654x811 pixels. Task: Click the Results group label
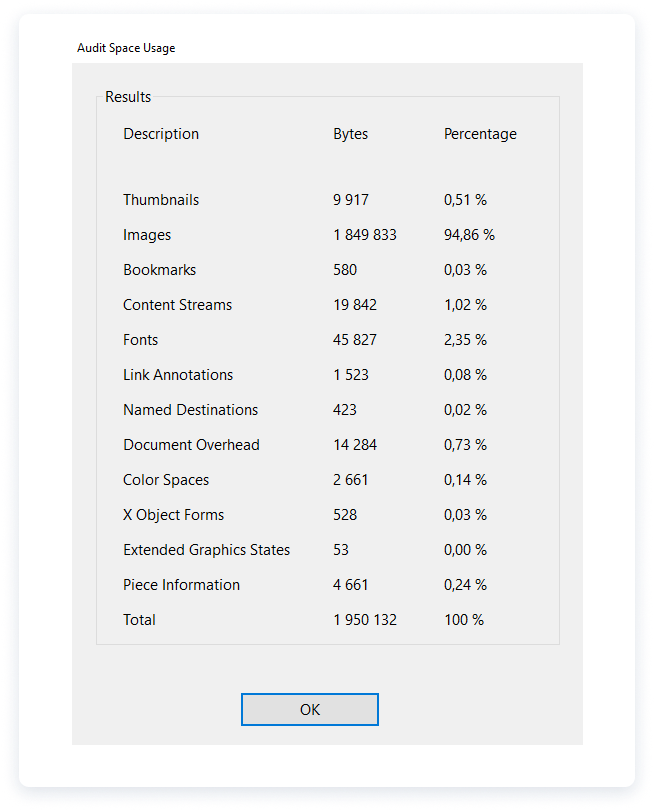click(128, 97)
